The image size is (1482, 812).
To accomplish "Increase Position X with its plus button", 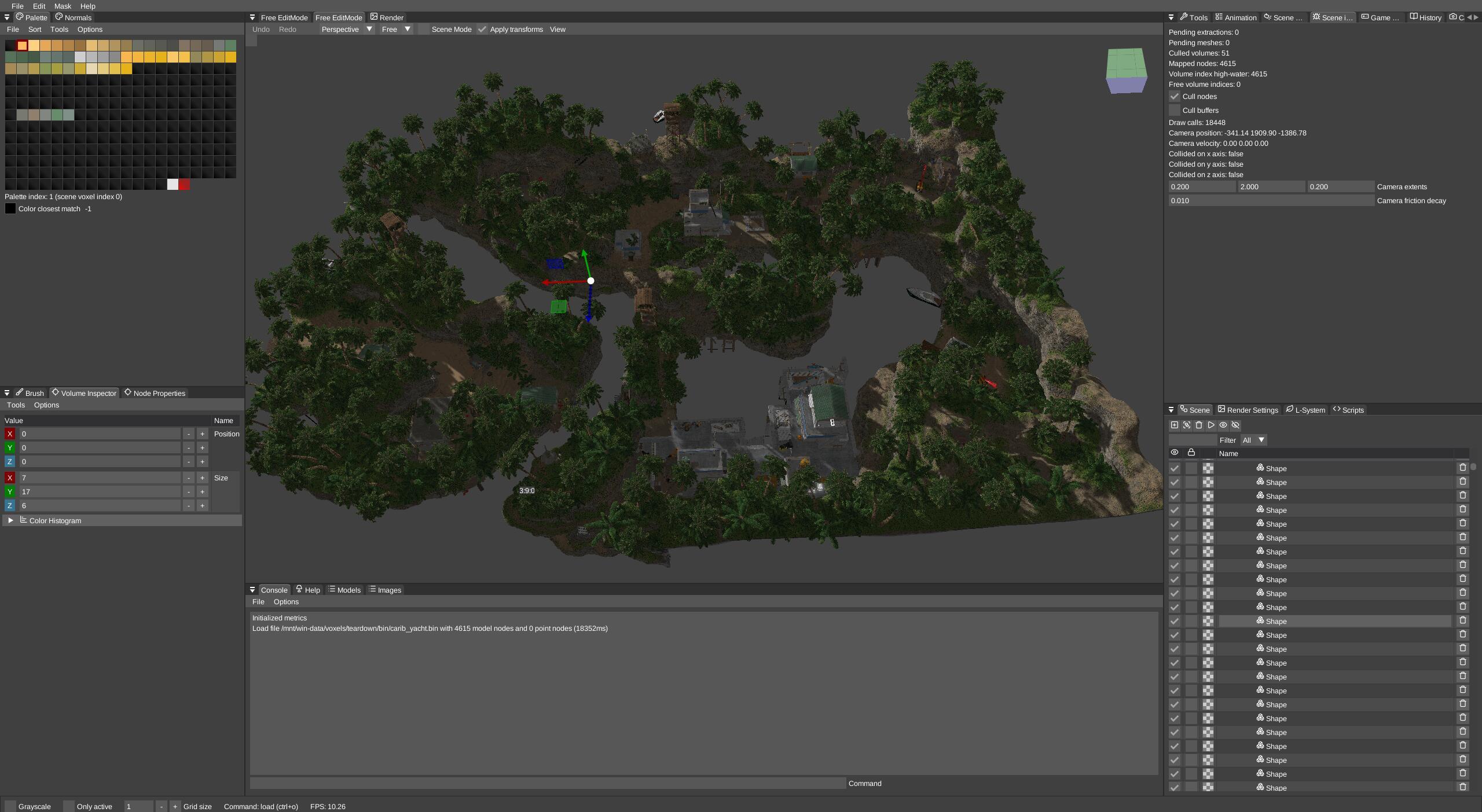I will point(202,433).
